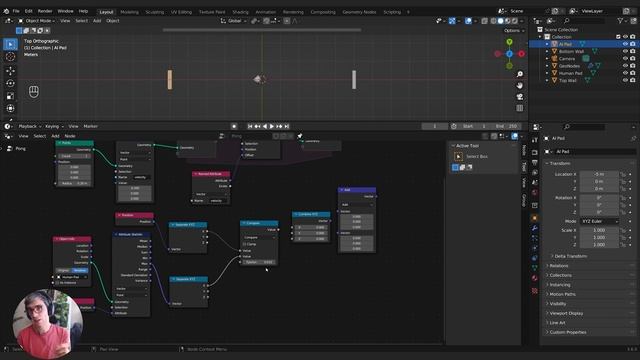Select Human Pad object in outliner

pyautogui.click(x=570, y=73)
